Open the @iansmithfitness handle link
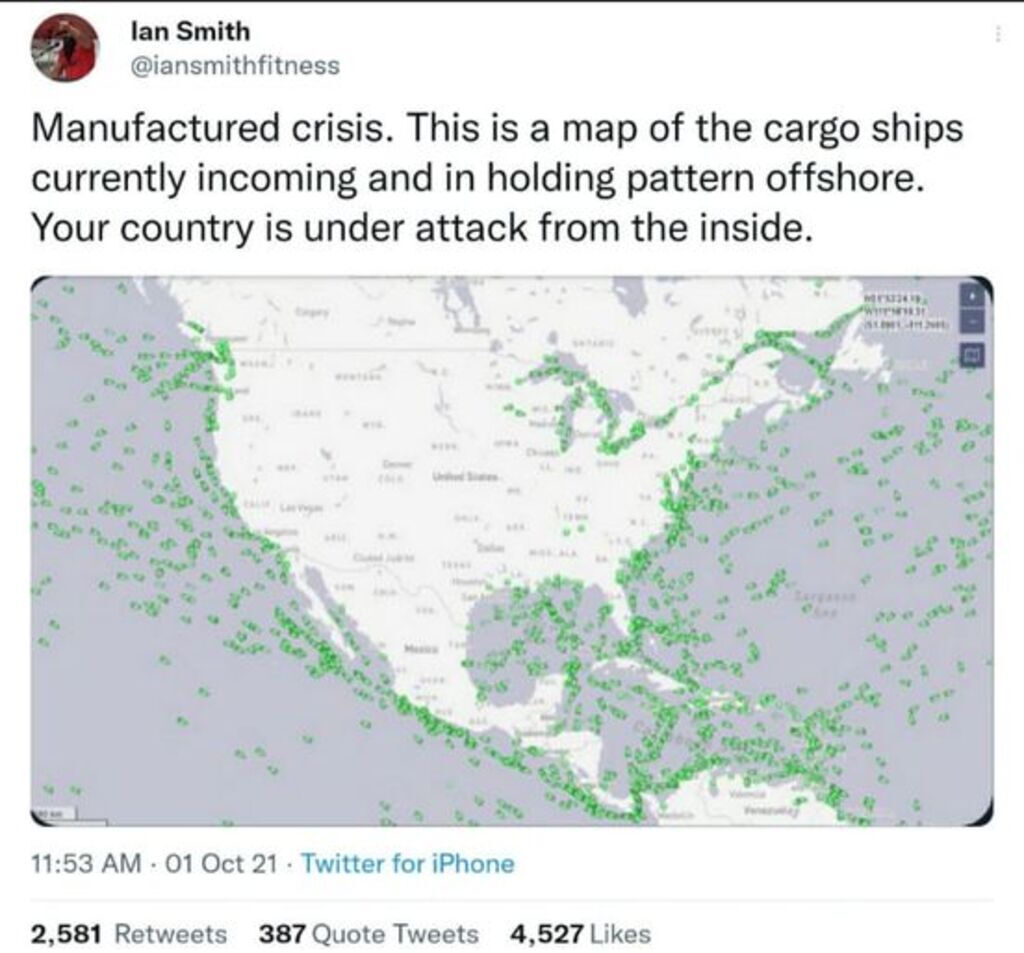Viewport: 1024px width, 953px height. (235, 66)
